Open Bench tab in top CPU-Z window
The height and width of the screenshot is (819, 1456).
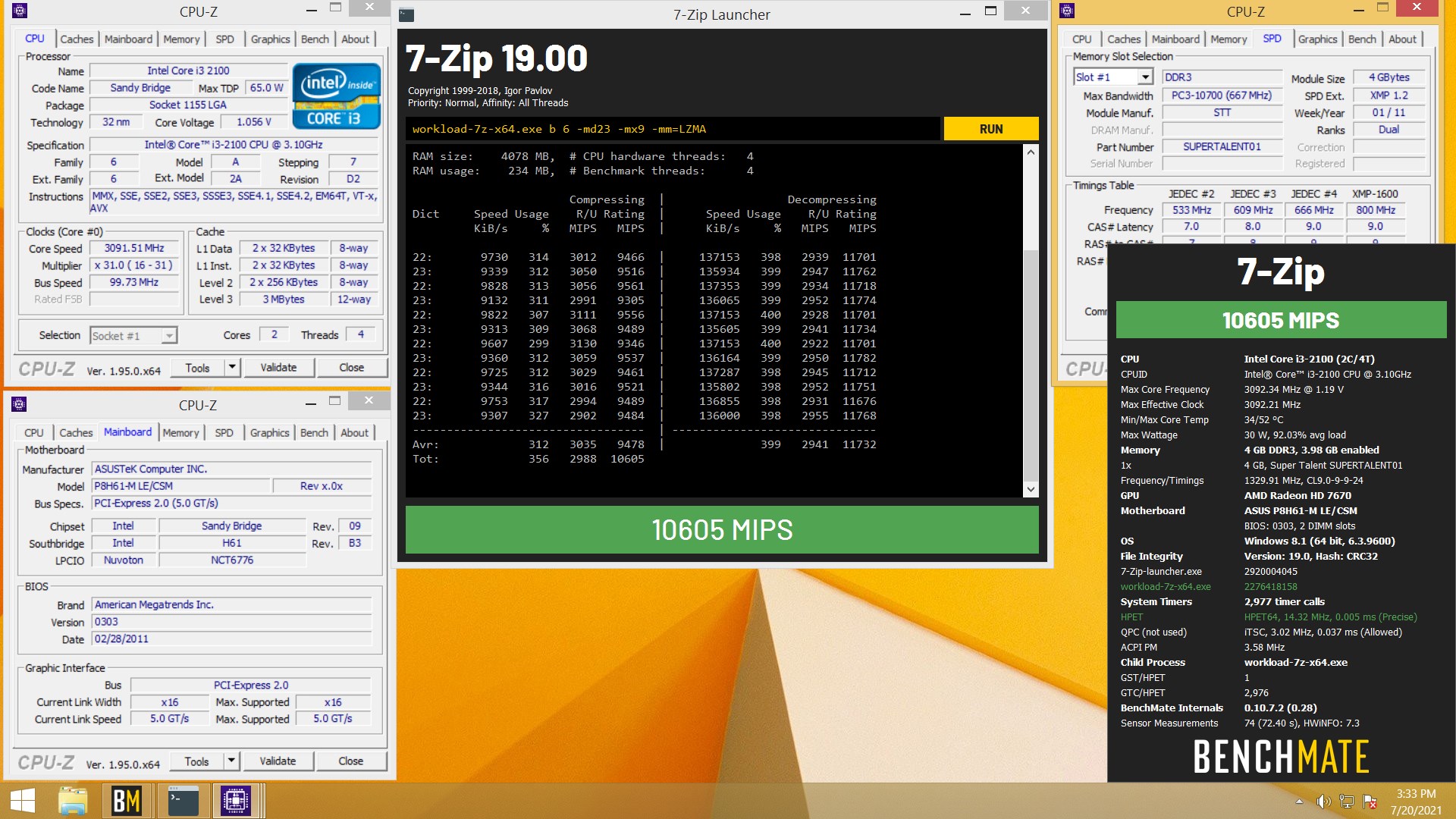coord(315,39)
